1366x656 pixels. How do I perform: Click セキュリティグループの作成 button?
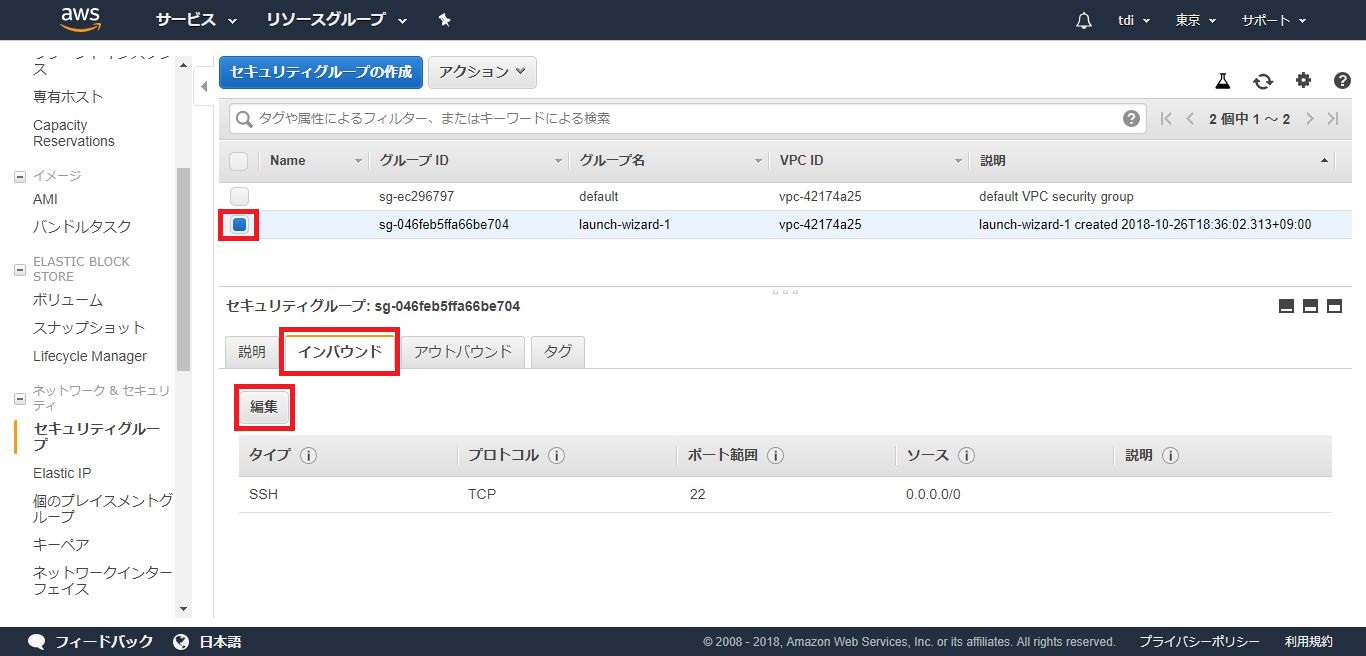coord(320,72)
